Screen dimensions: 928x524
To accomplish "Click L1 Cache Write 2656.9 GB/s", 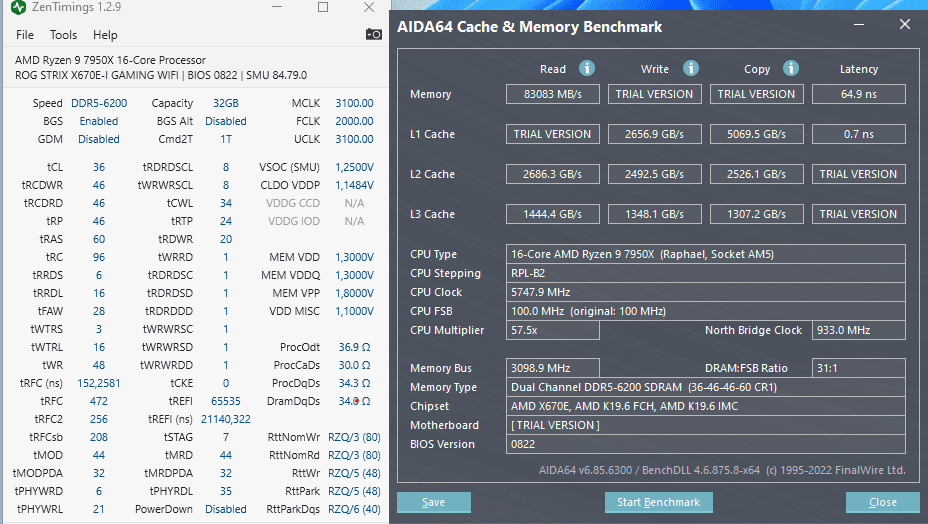I will click(x=655, y=134).
